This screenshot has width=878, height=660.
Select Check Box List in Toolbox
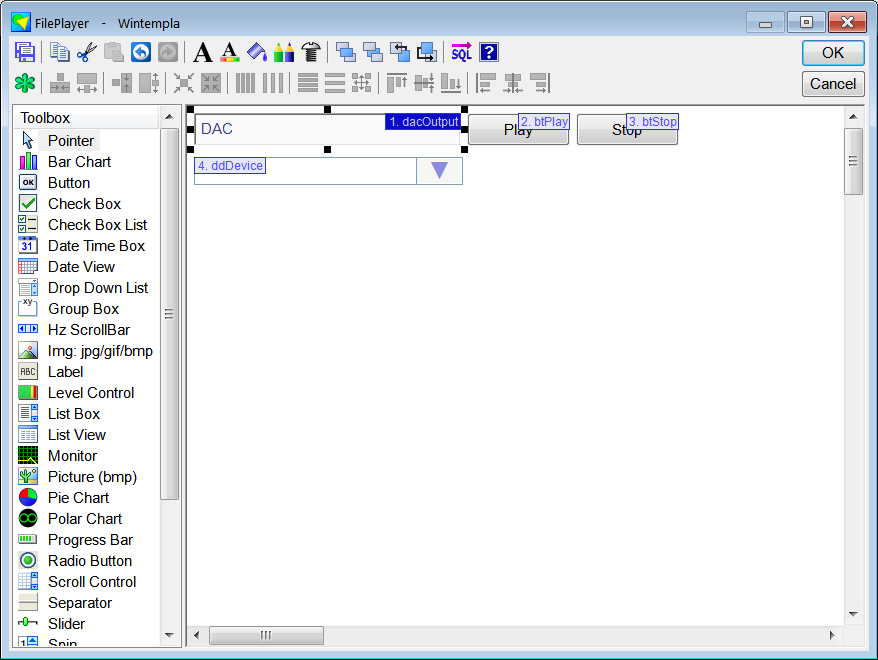pyautogui.click(x=97, y=225)
